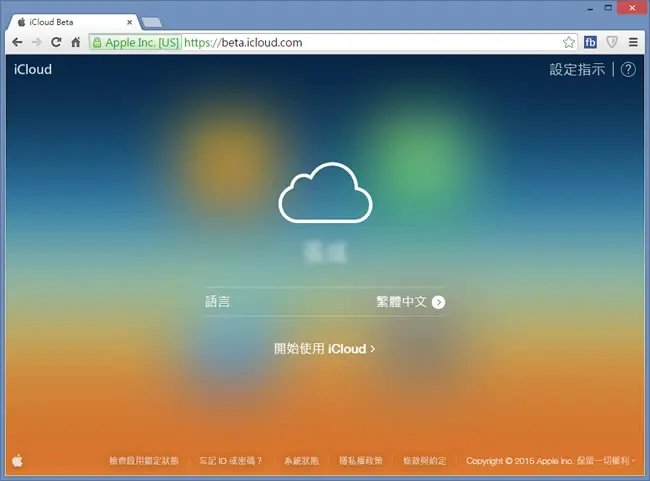650x481 pixels.
Task: Open the help question mark icon
Action: pyautogui.click(x=628, y=69)
